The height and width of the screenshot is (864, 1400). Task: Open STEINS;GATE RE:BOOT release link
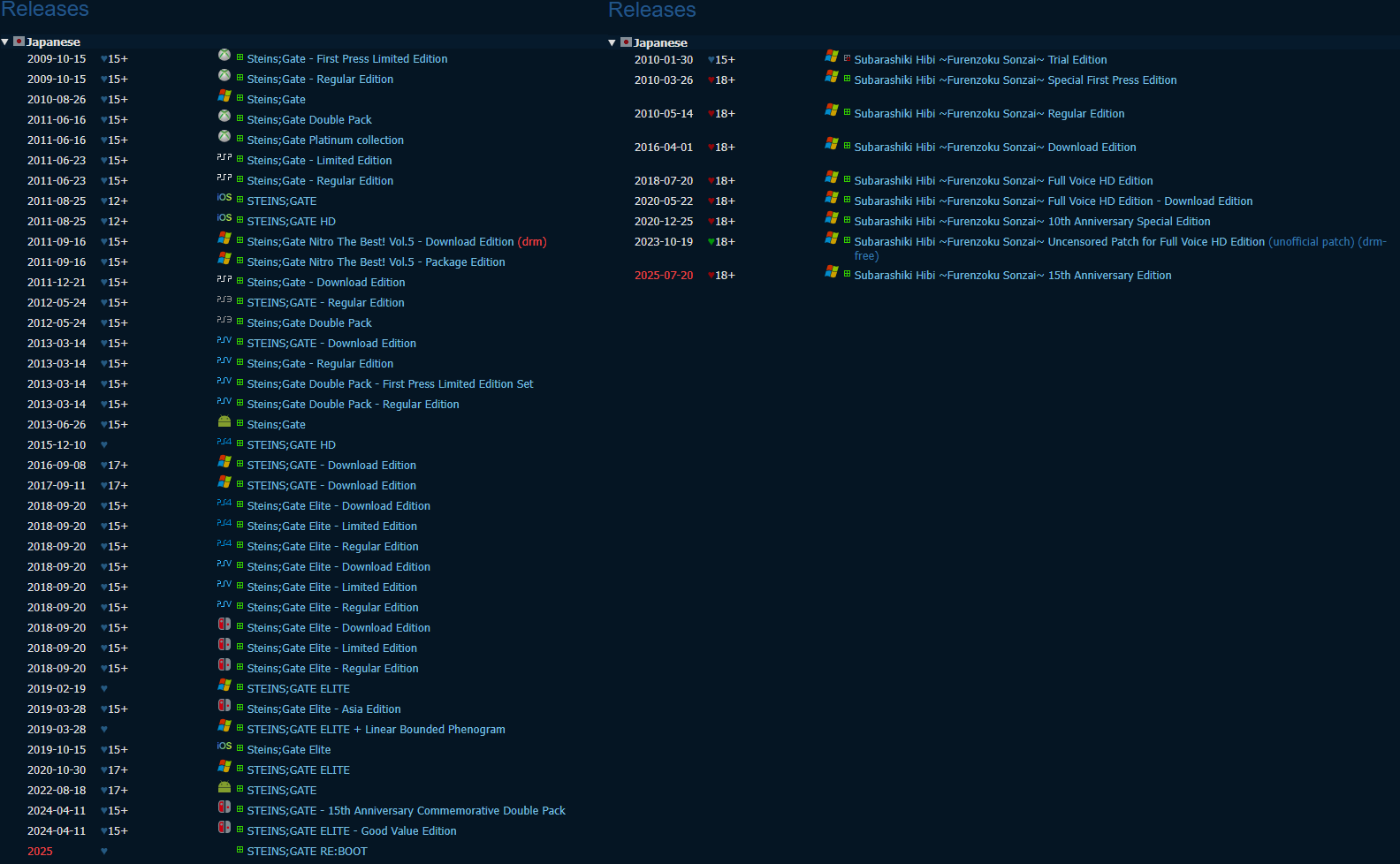point(307,852)
